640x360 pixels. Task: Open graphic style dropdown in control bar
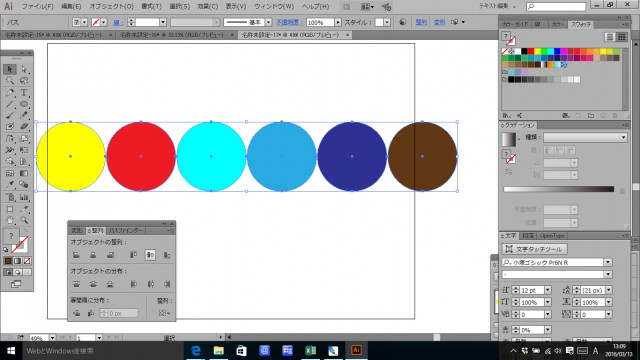387,22
